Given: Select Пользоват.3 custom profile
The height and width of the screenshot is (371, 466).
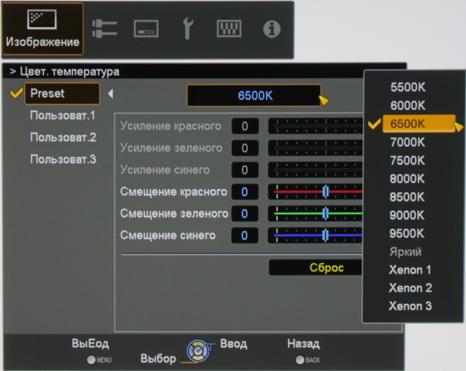Looking at the screenshot, I should [63, 159].
